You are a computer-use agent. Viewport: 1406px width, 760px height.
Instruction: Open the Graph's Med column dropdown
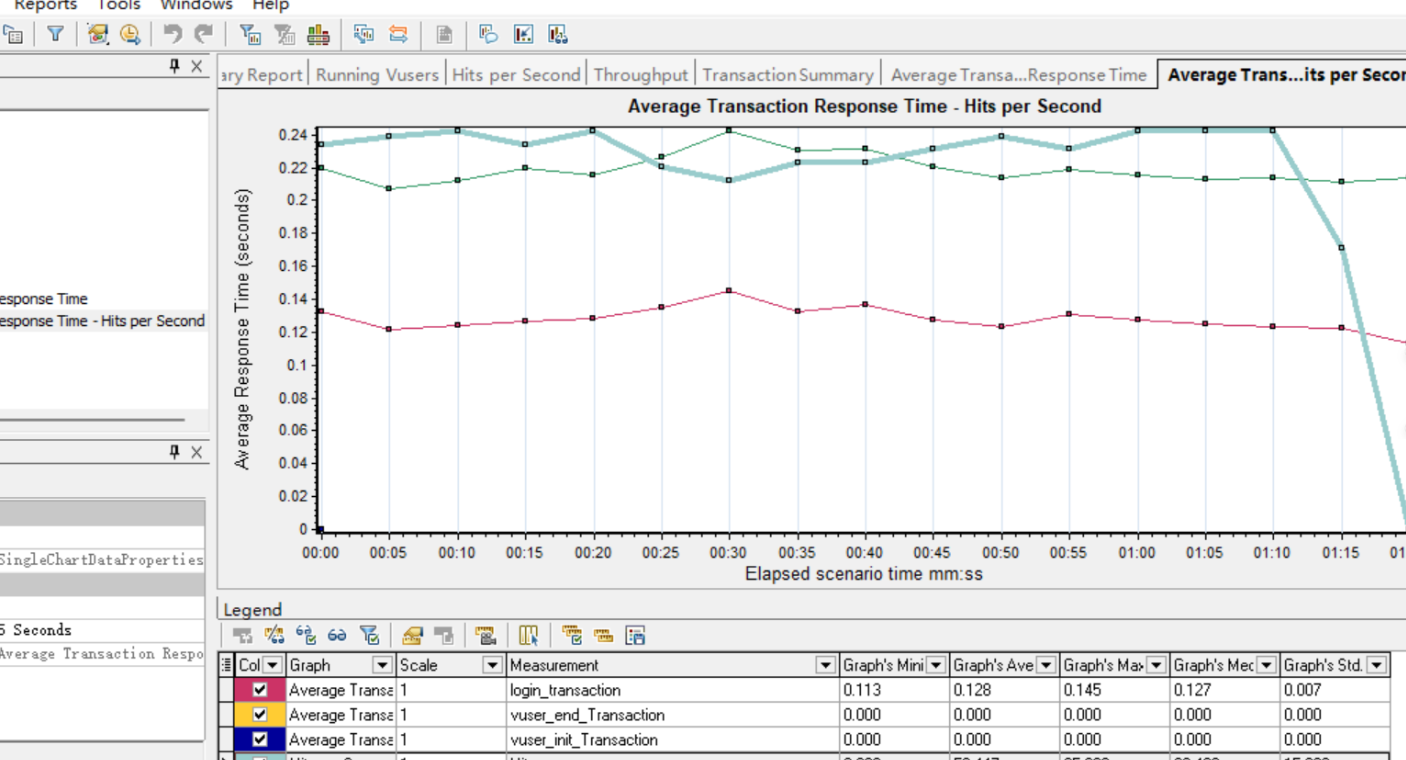click(1266, 665)
